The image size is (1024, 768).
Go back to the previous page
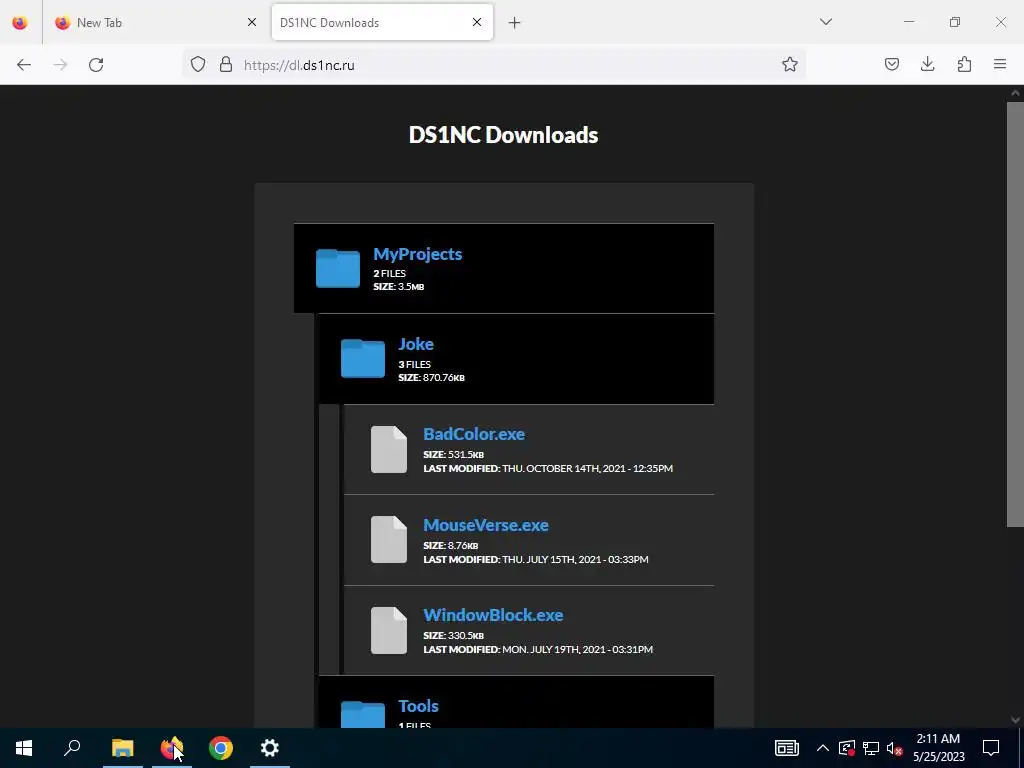coord(24,64)
